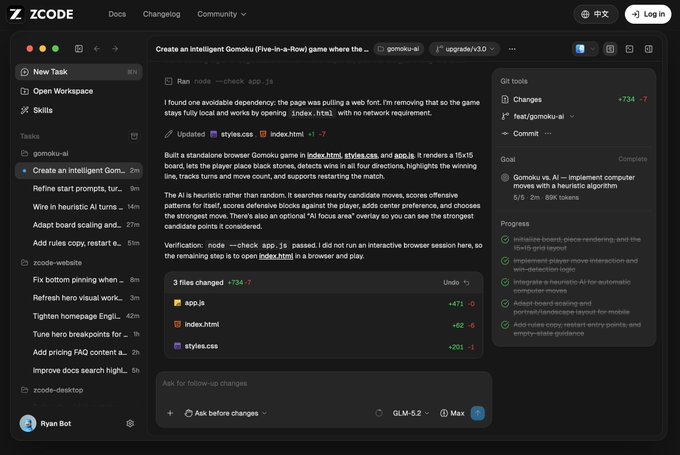This screenshot has height=455, width=680.
Task: Open task 'Refine start prompts, tur..'
Action: click(x=78, y=189)
